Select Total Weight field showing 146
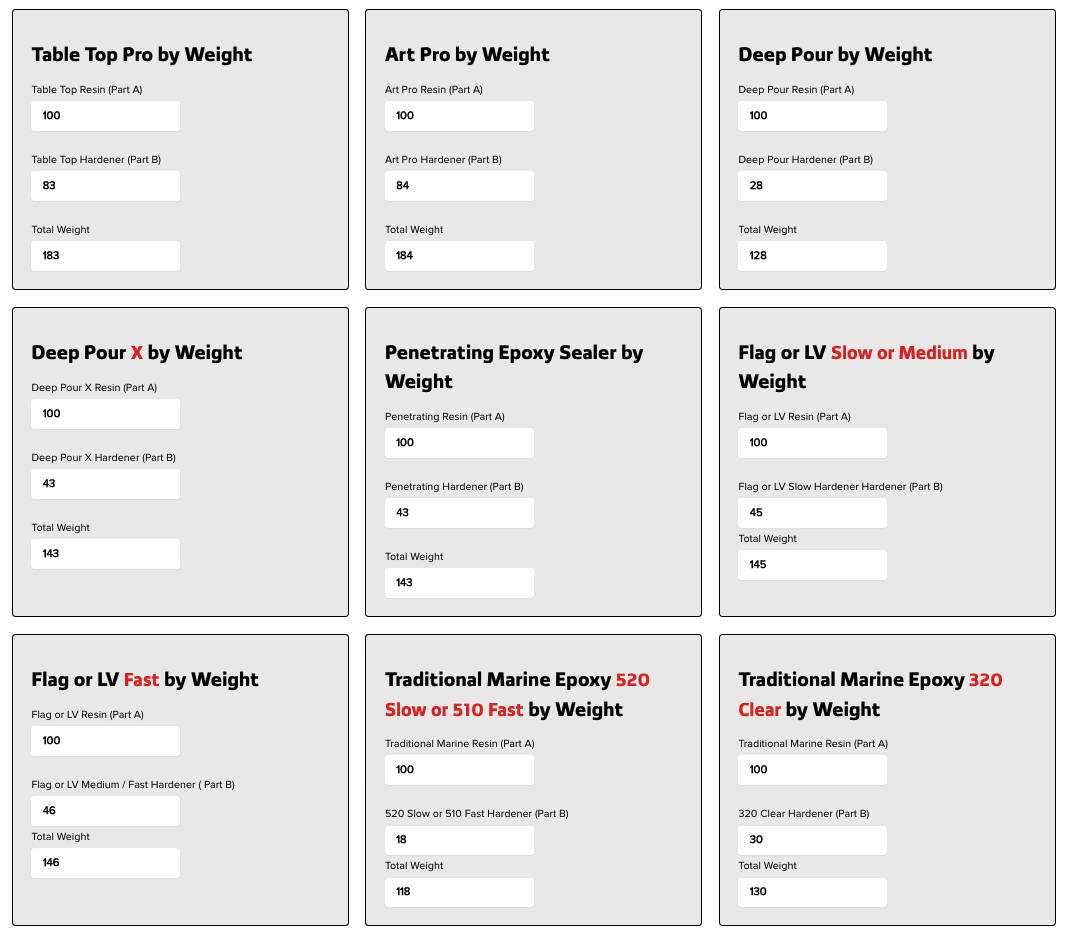This screenshot has width=1070, height=938. 106,863
